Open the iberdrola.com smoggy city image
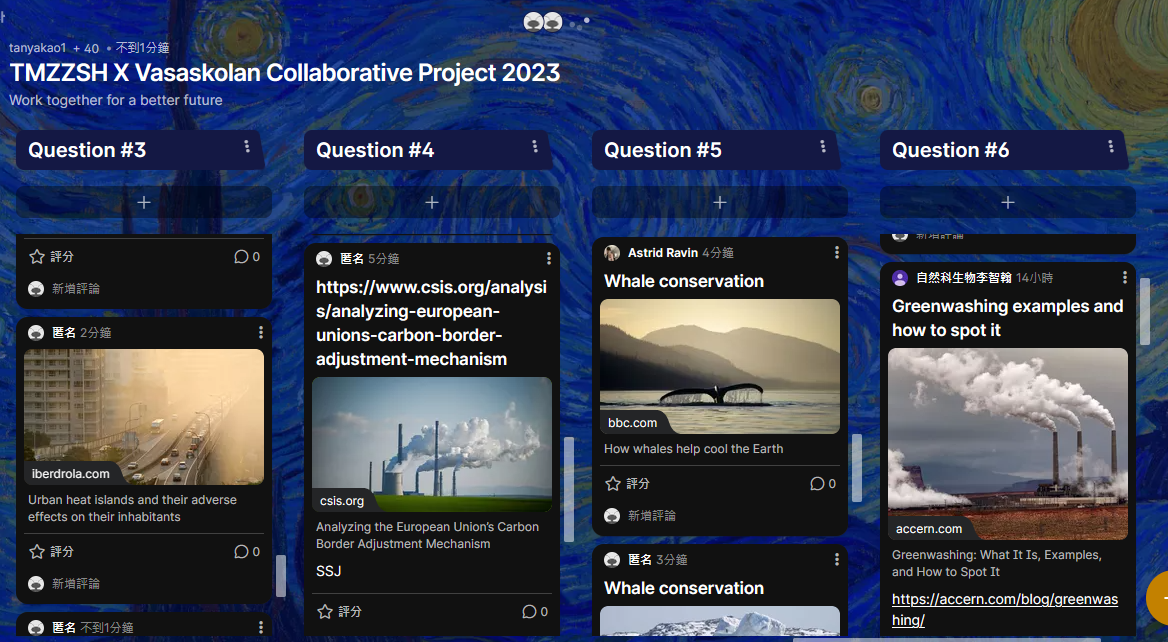Screen dimensions: 1168x642 coord(144,416)
